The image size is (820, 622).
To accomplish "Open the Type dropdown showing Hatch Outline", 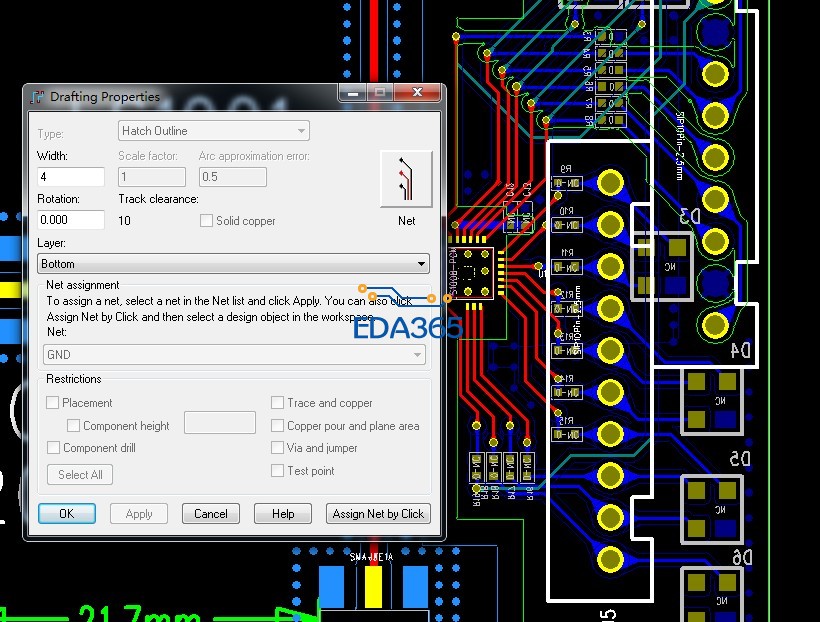I will pos(214,131).
